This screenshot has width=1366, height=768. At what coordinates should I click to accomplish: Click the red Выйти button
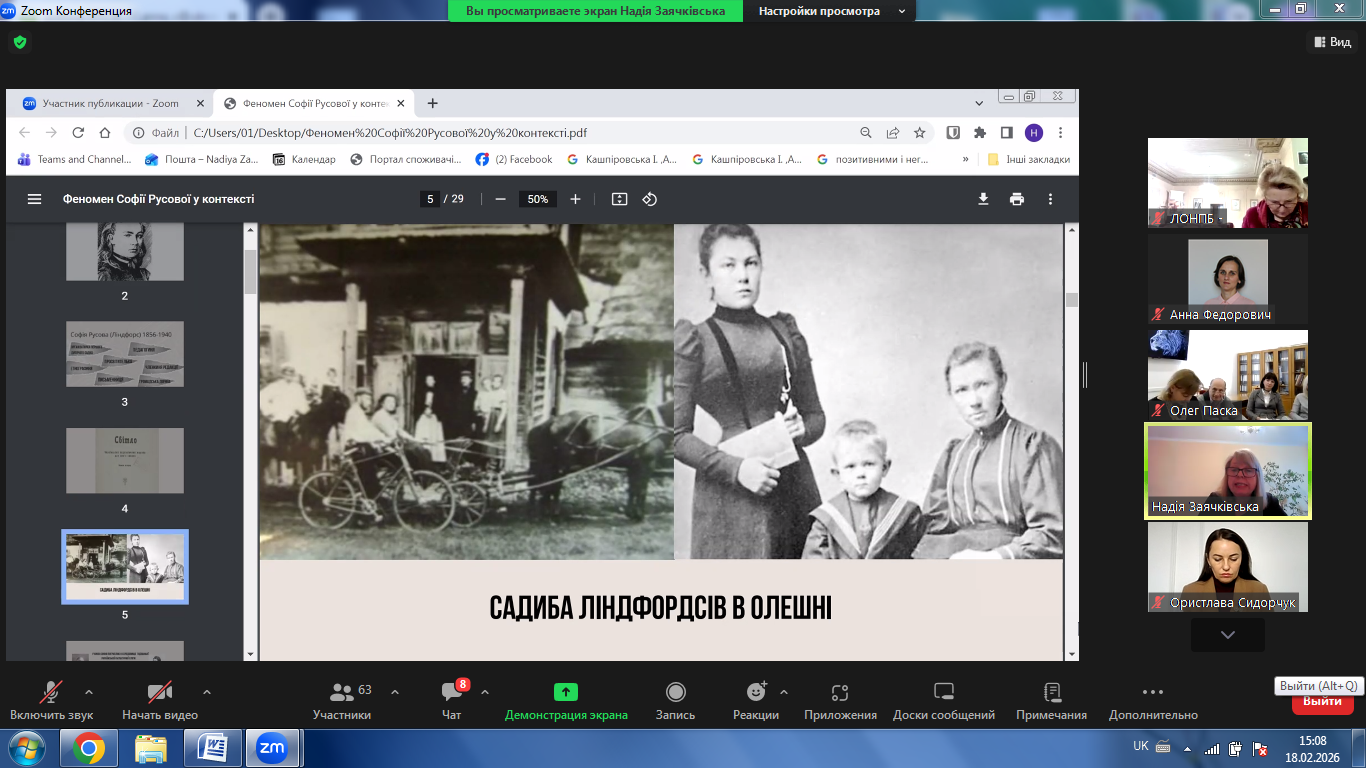[x=1322, y=702]
